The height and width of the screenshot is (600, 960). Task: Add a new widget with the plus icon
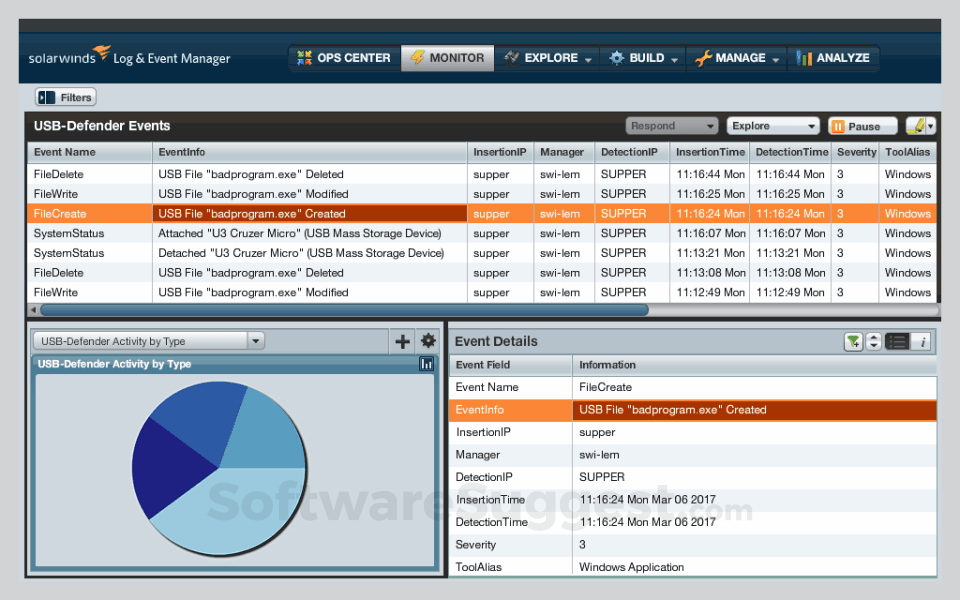402,341
